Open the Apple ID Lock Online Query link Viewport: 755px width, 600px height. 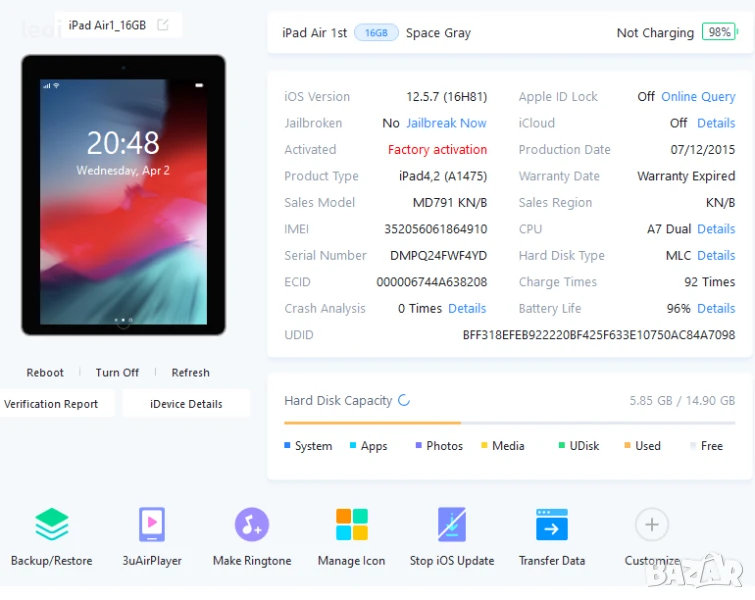(698, 97)
